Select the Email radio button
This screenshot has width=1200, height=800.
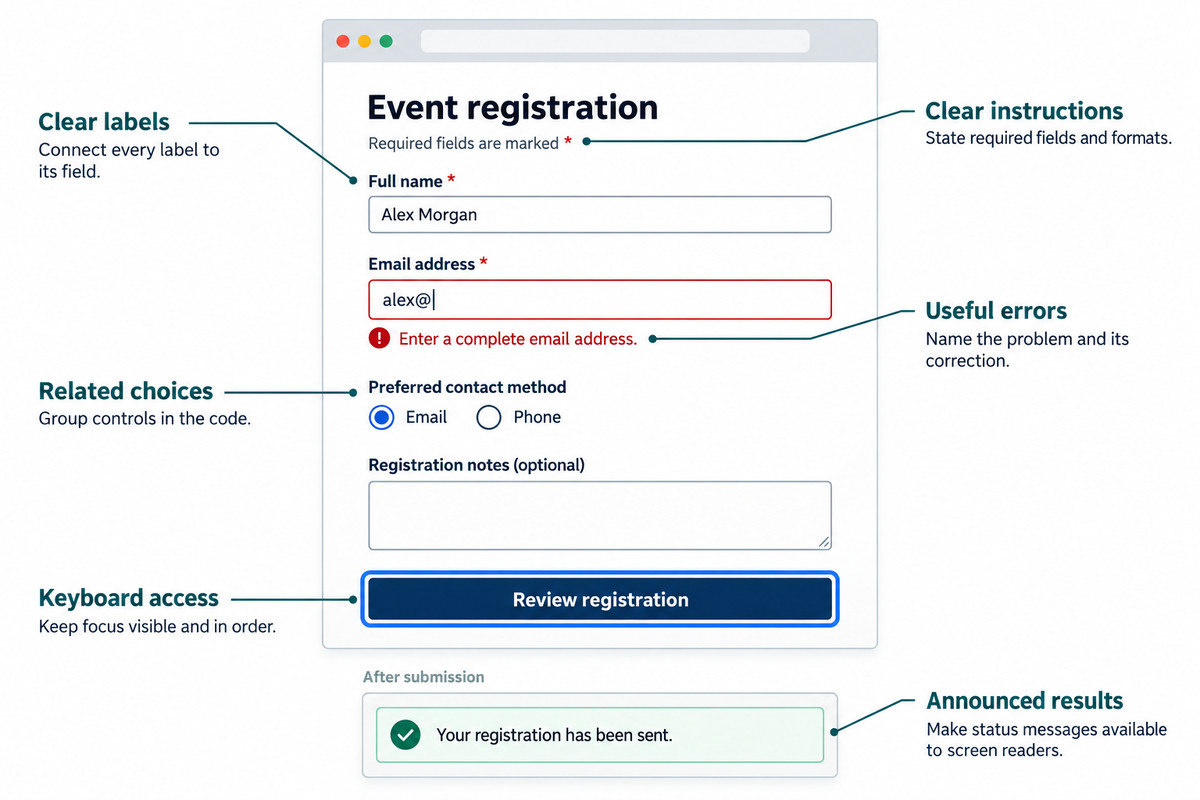382,418
